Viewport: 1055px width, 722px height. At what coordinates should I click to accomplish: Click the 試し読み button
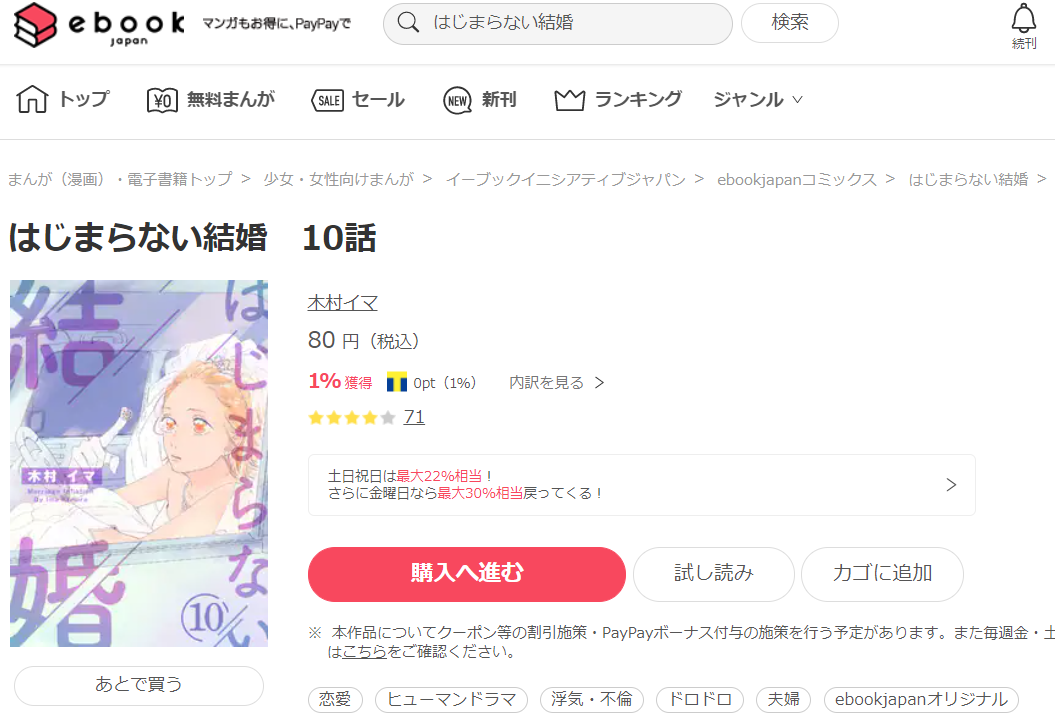click(x=714, y=574)
